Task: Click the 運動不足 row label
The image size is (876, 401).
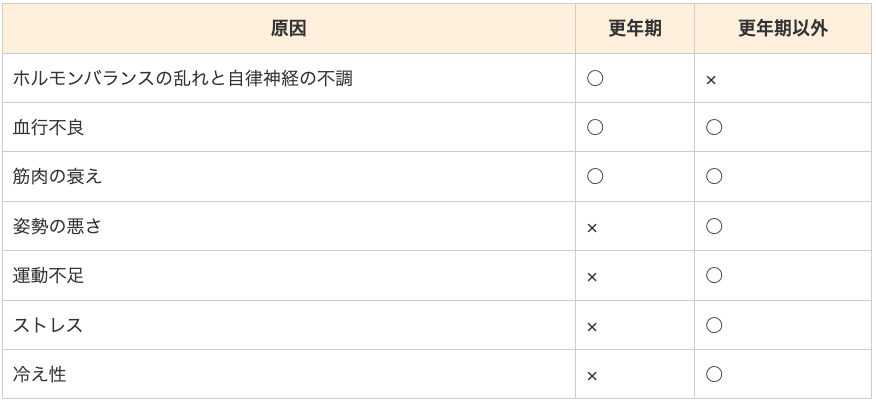Action: pyautogui.click(x=49, y=276)
